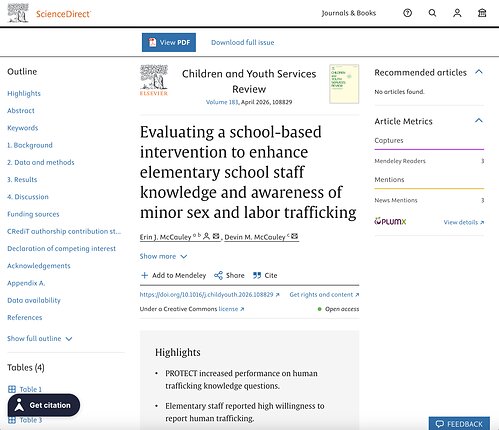Collapse the Article Metrics section

coord(479,121)
